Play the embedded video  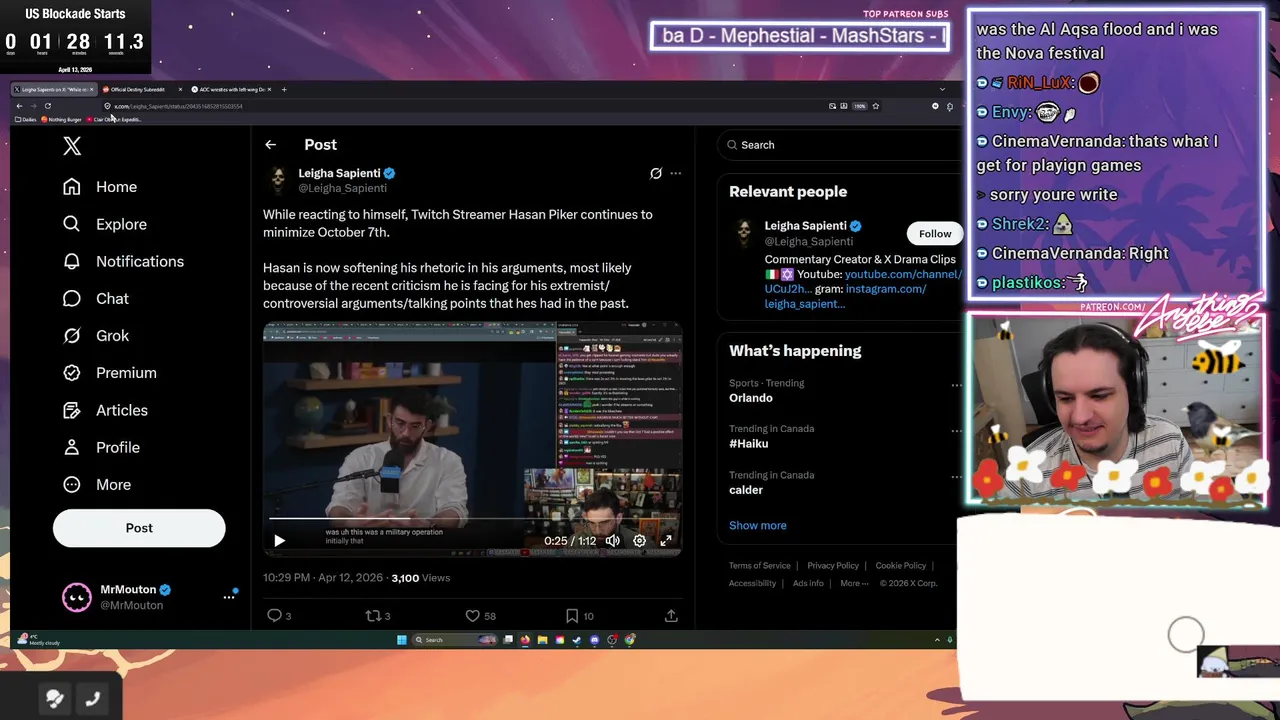pyautogui.click(x=279, y=541)
